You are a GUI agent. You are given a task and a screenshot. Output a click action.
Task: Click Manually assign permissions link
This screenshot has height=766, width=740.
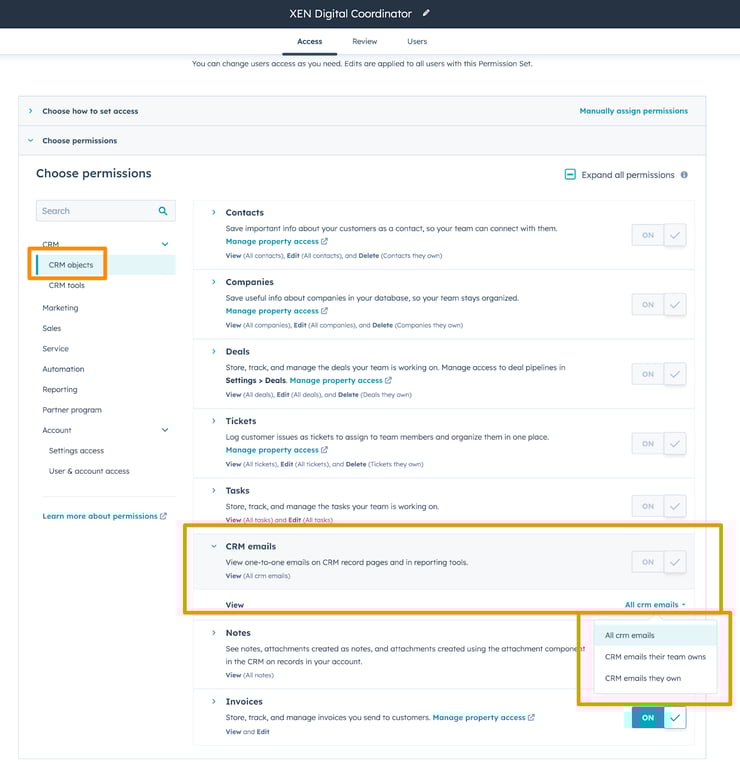[x=634, y=111]
